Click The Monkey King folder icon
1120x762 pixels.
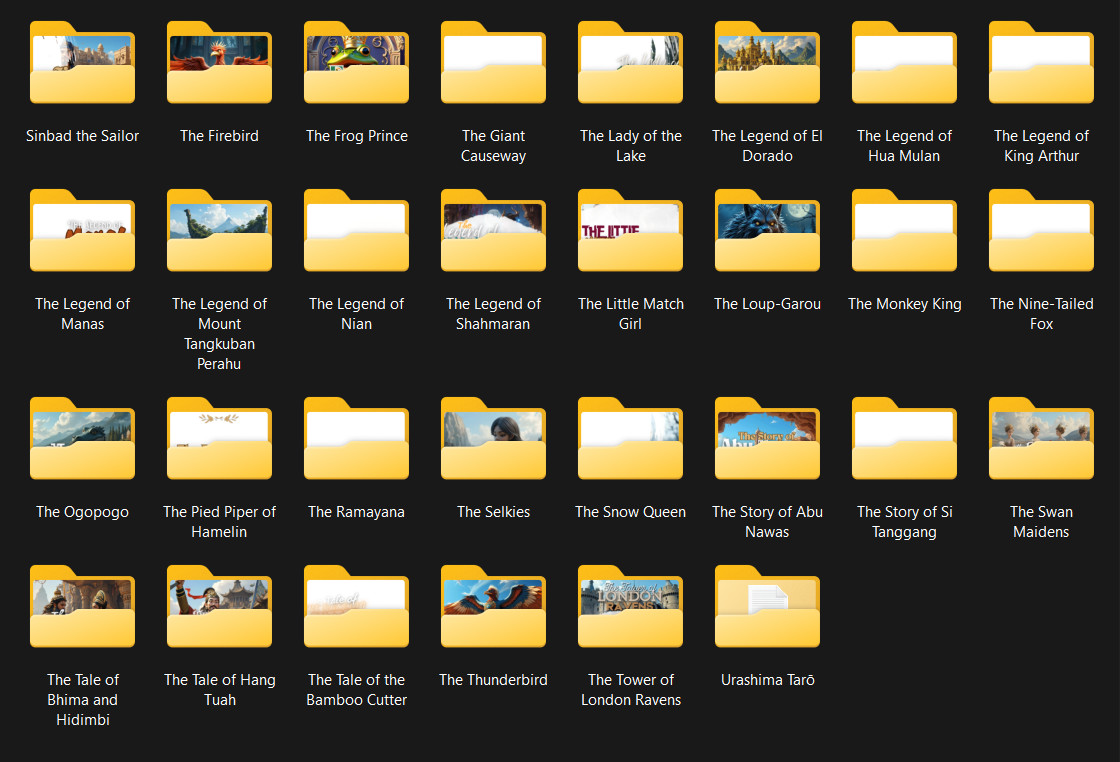(904, 230)
